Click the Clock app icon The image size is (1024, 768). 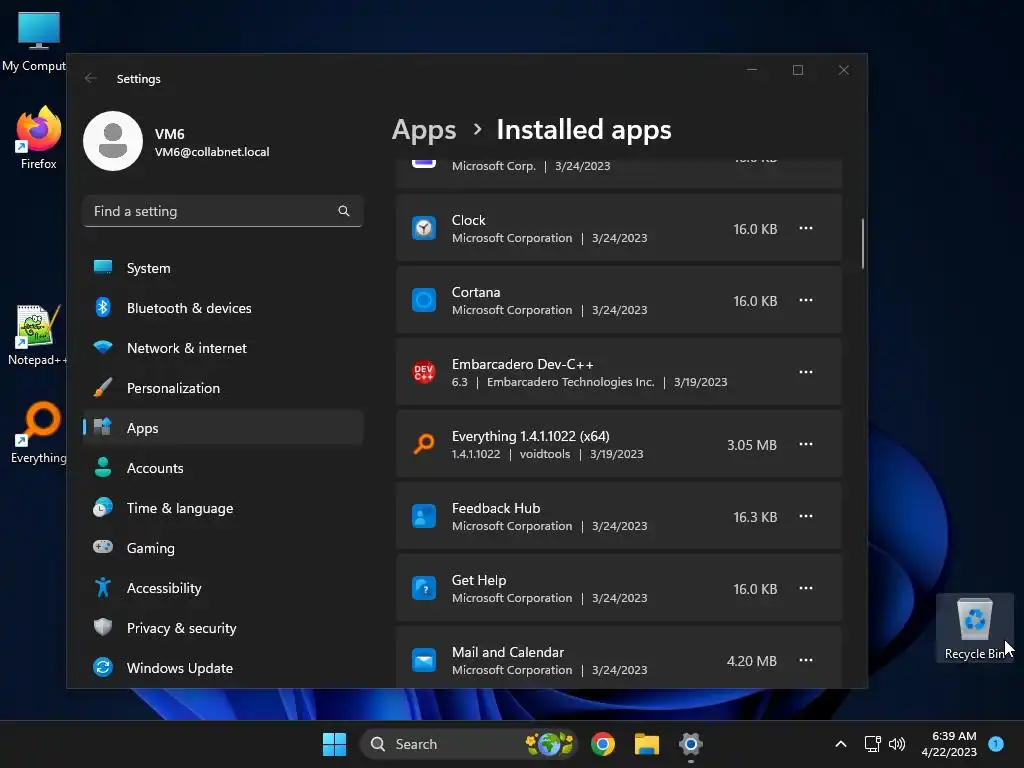tap(424, 229)
